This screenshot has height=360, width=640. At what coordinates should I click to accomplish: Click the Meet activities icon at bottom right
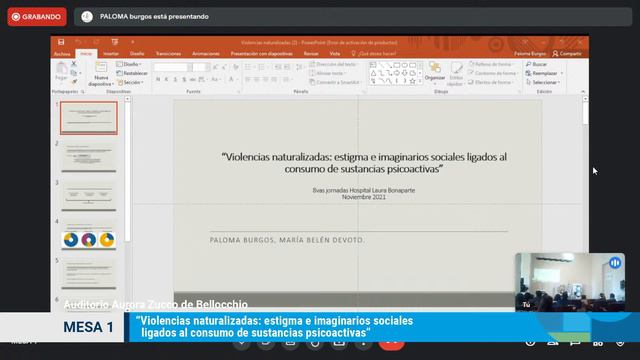tap(598, 343)
